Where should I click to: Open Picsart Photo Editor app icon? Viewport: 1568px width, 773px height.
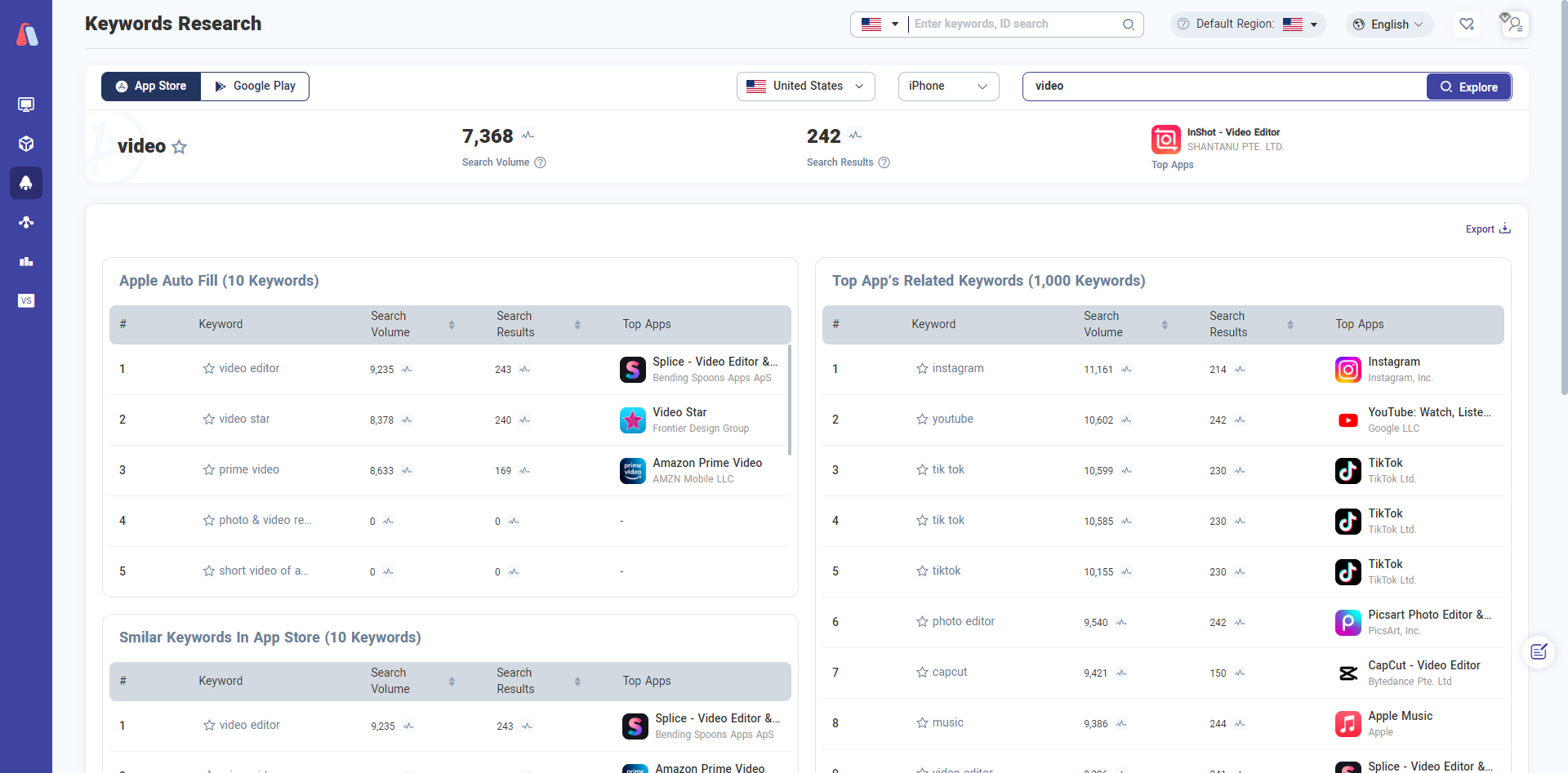click(1348, 623)
